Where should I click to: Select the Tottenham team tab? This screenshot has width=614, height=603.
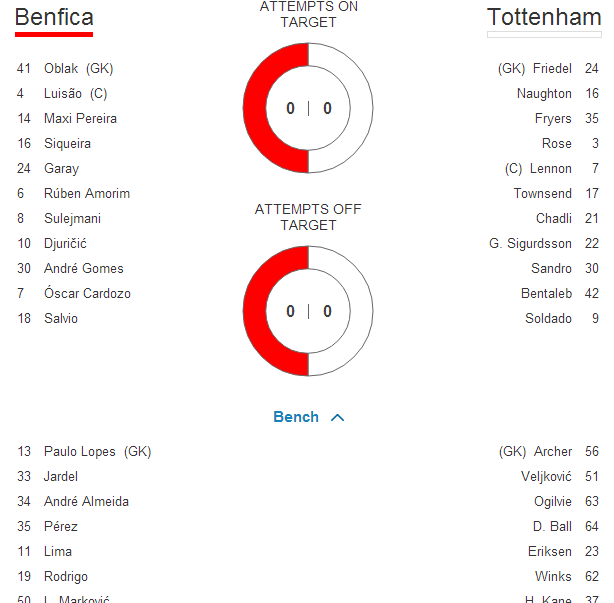[543, 18]
